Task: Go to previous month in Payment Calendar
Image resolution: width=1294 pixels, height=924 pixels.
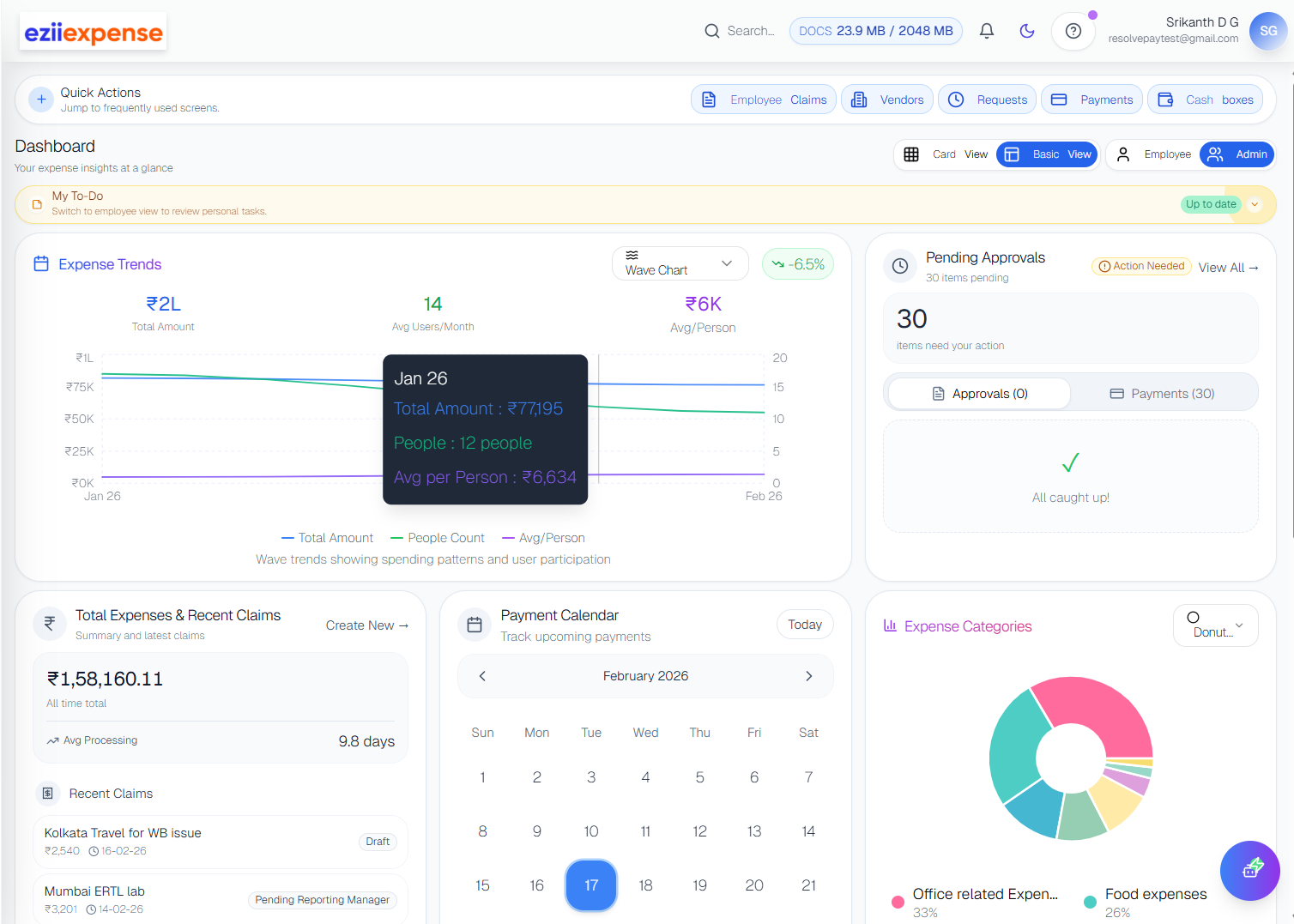Action: click(482, 676)
